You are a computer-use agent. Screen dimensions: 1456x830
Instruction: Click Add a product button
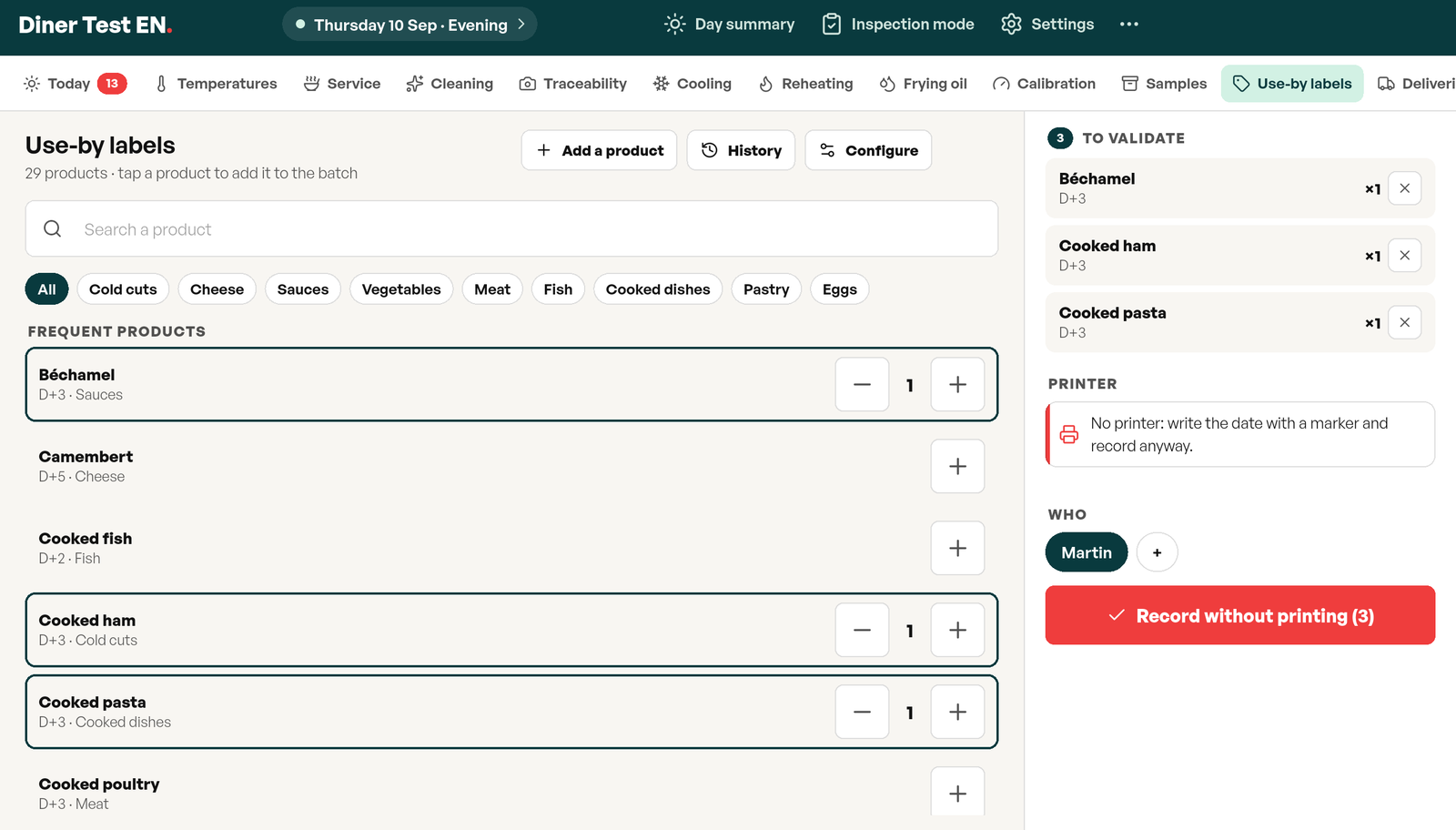(x=600, y=150)
